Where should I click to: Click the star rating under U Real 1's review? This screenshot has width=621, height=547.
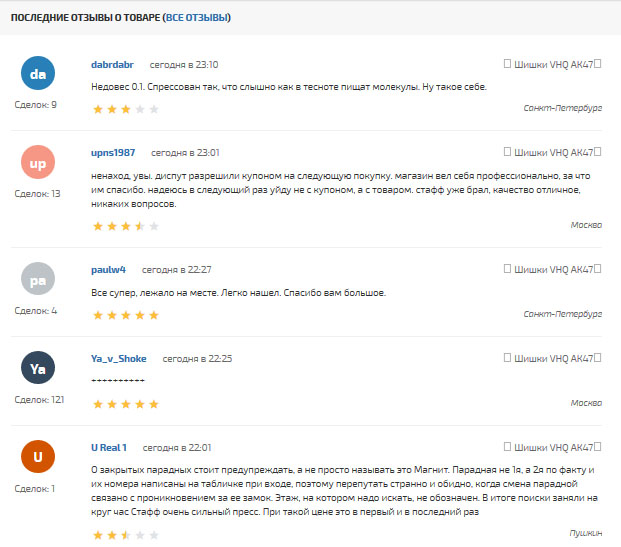(126, 536)
